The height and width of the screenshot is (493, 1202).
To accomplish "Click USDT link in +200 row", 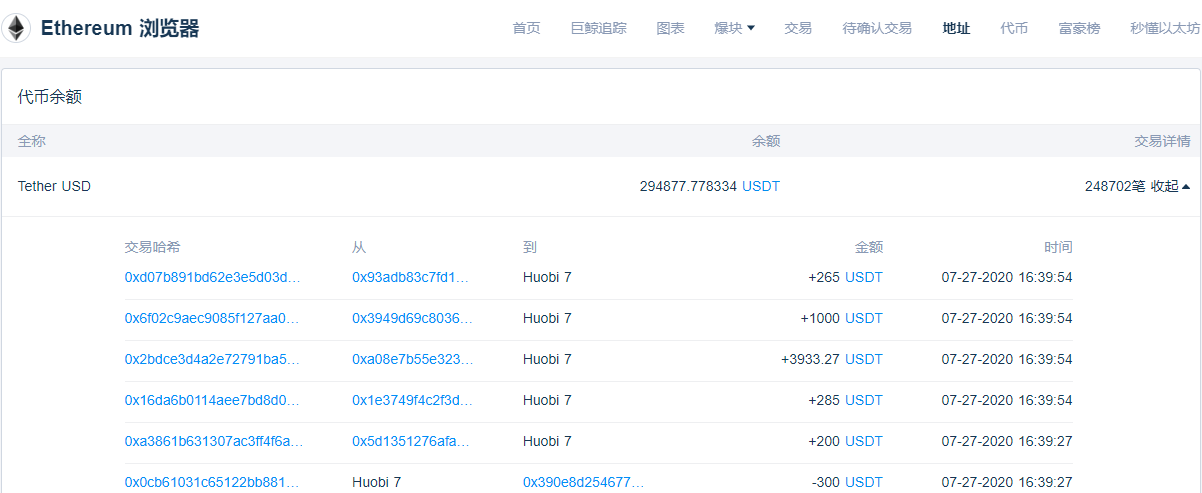I will click(x=864, y=441).
